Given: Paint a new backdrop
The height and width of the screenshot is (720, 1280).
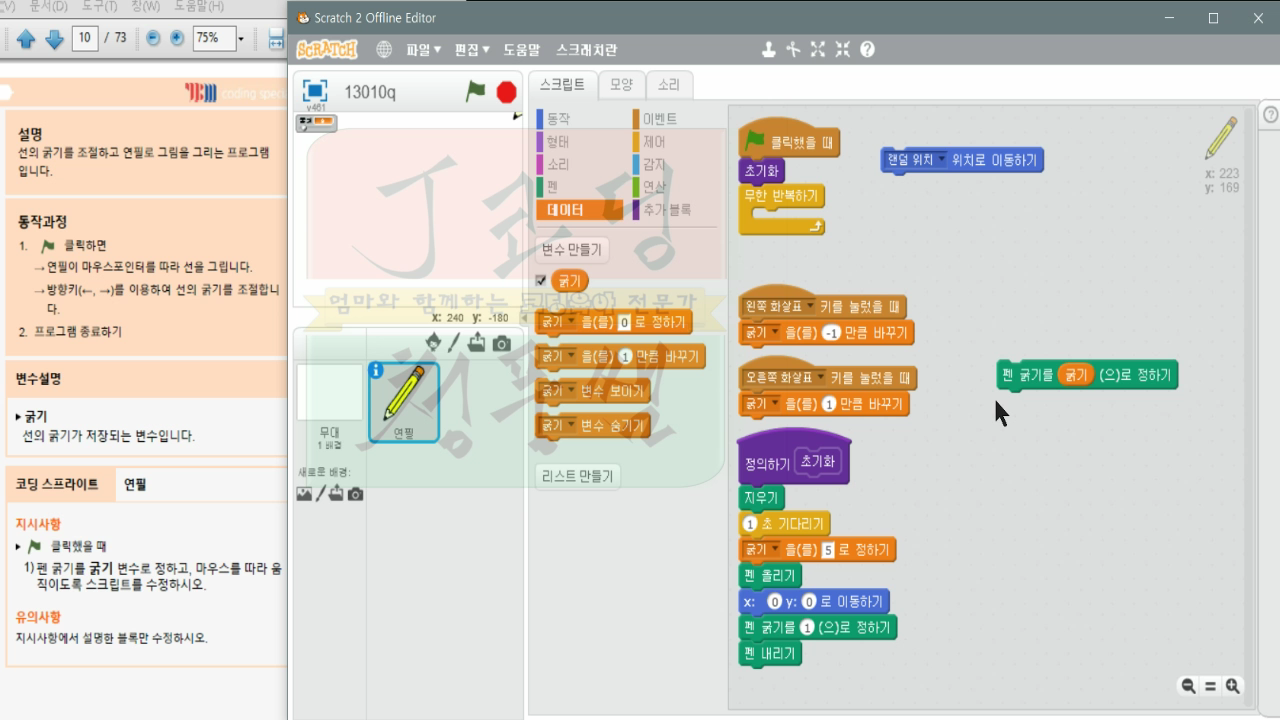Looking at the screenshot, I should 320,494.
